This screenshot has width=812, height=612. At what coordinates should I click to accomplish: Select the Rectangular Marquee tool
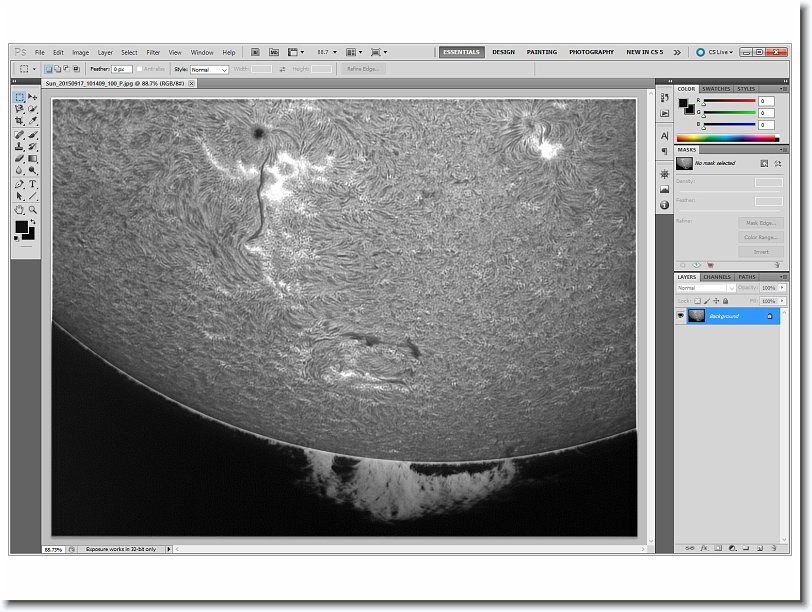point(20,97)
